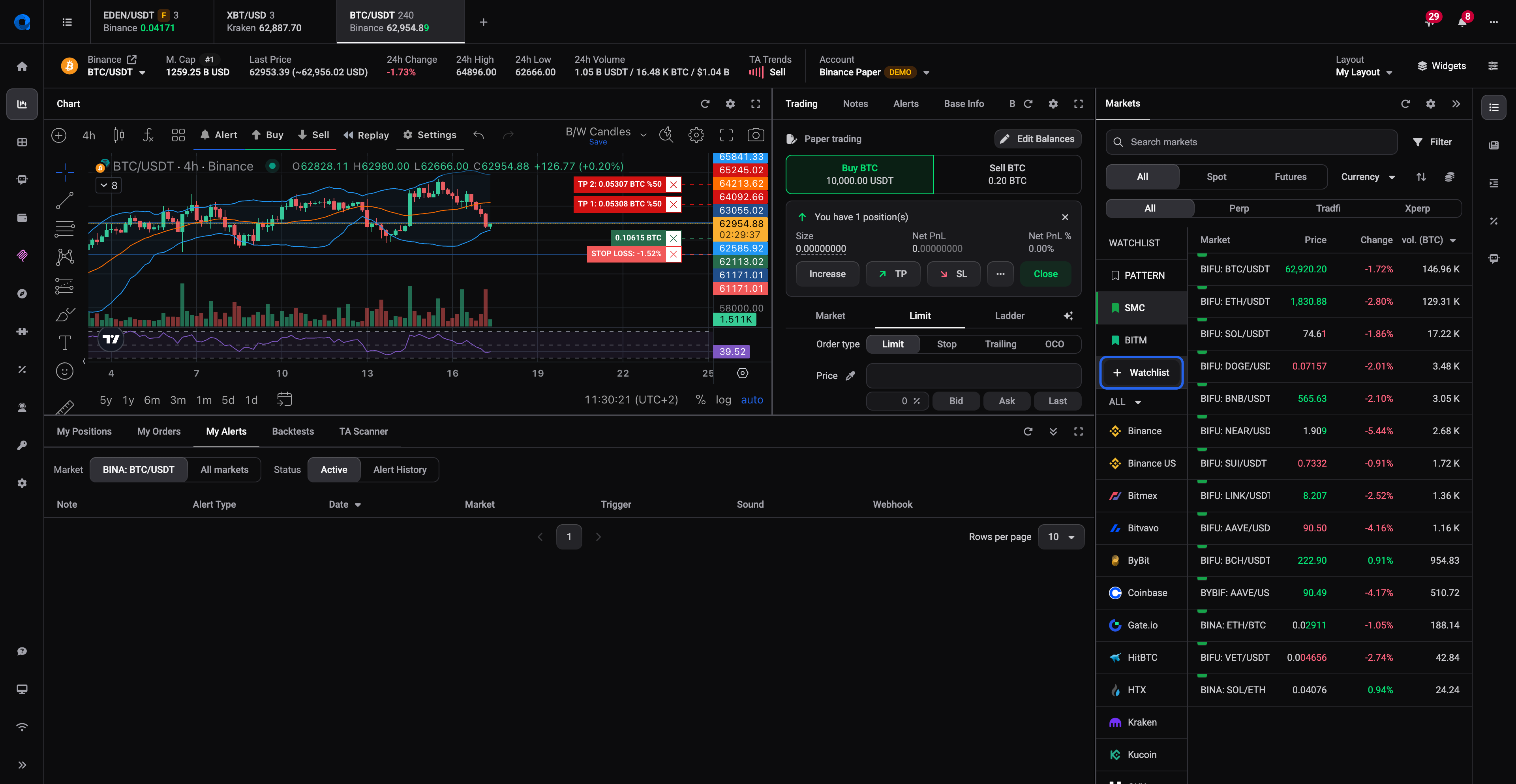Refresh the My Alerts table

pos(1028,431)
